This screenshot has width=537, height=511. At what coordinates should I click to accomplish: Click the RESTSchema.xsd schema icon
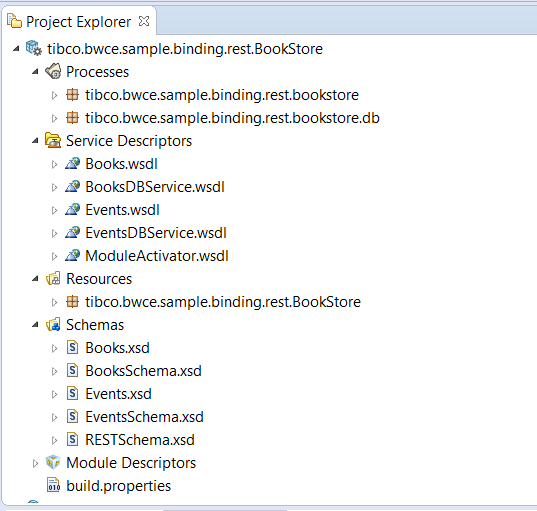(x=72, y=440)
